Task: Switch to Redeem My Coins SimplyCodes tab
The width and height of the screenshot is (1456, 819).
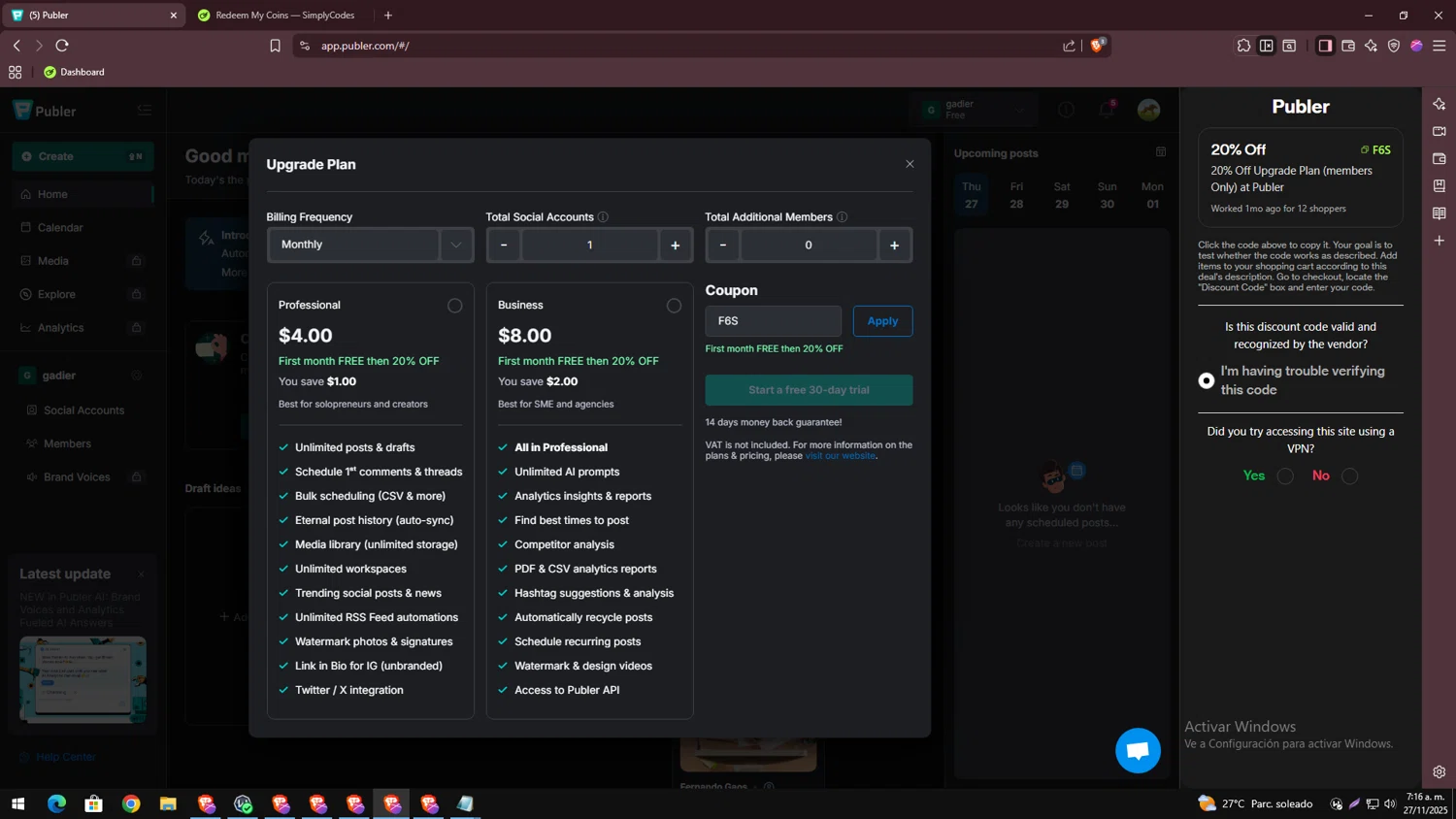Action: tap(281, 16)
